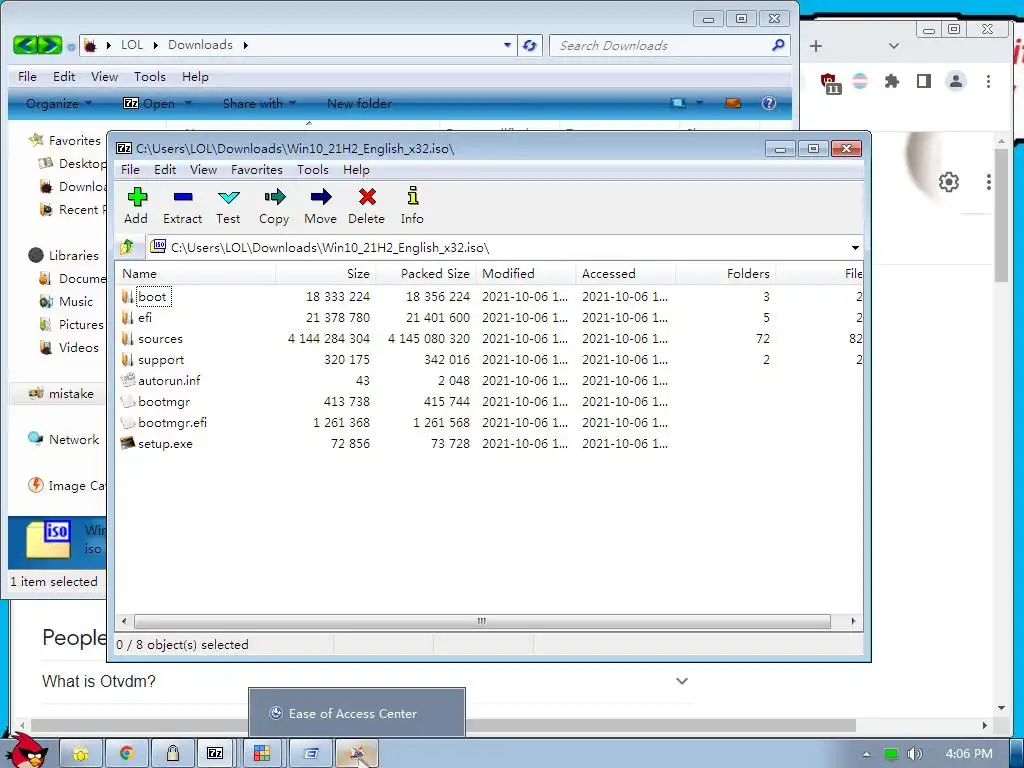Open the 7-Zip File menu

[130, 170]
